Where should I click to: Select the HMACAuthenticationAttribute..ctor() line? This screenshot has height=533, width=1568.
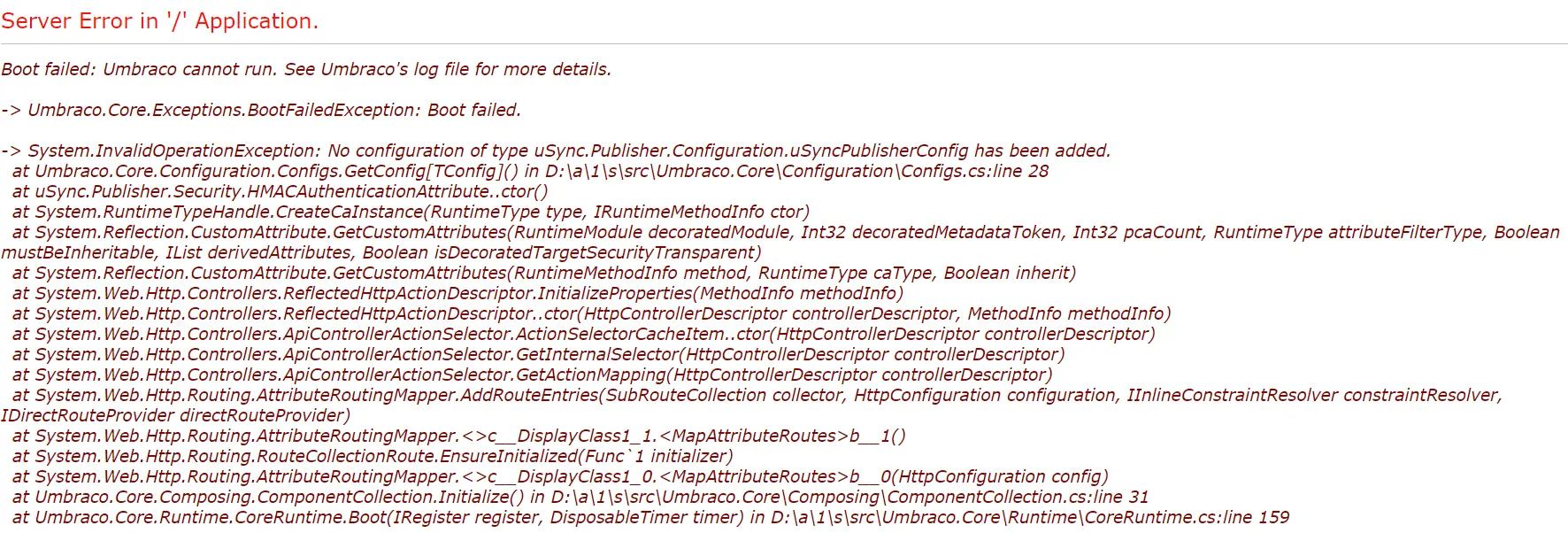pyautogui.click(x=280, y=191)
